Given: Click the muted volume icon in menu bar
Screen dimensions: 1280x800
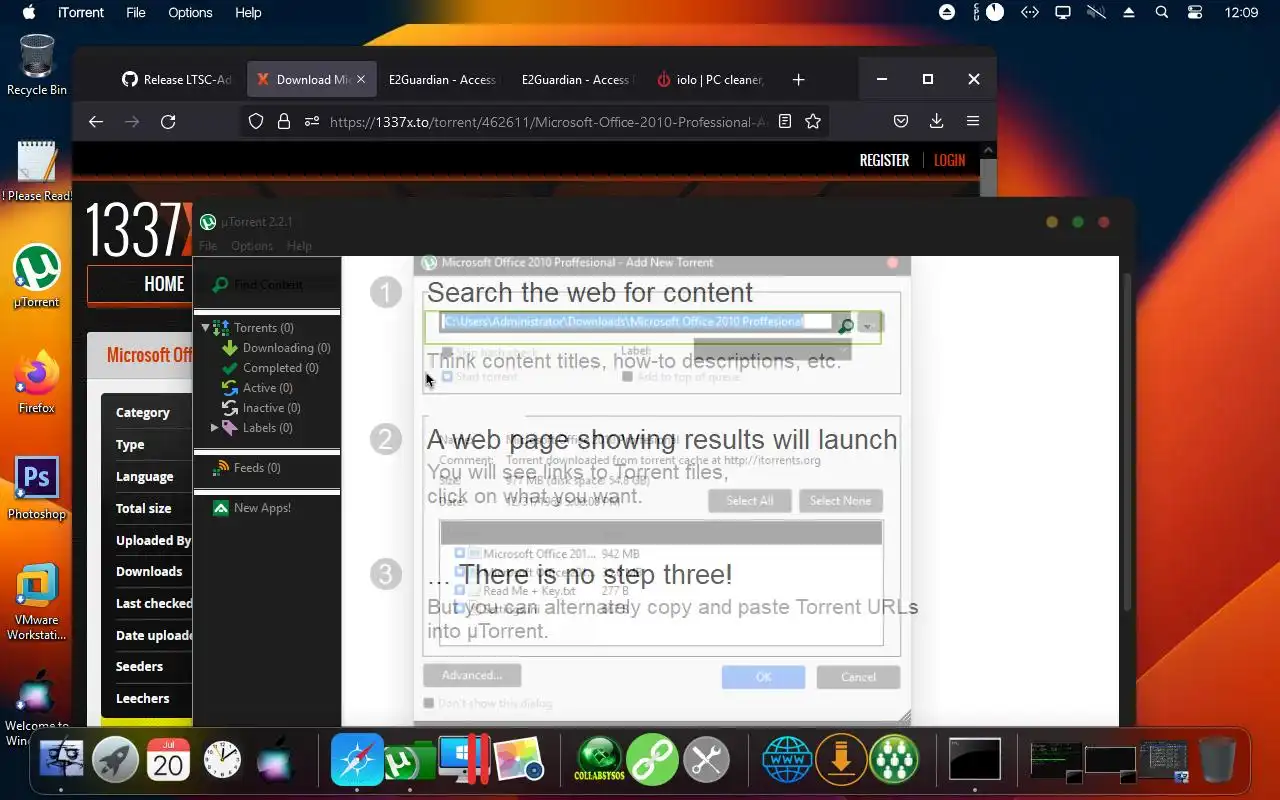Looking at the screenshot, I should click(x=1096, y=12).
